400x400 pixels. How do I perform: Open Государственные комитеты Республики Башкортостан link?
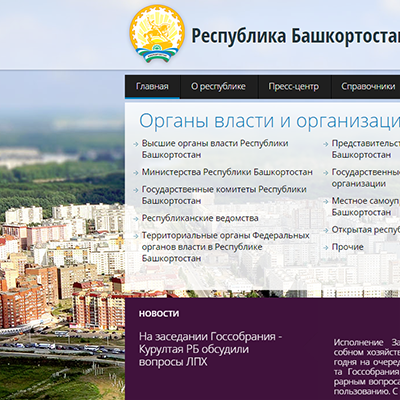tap(224, 195)
